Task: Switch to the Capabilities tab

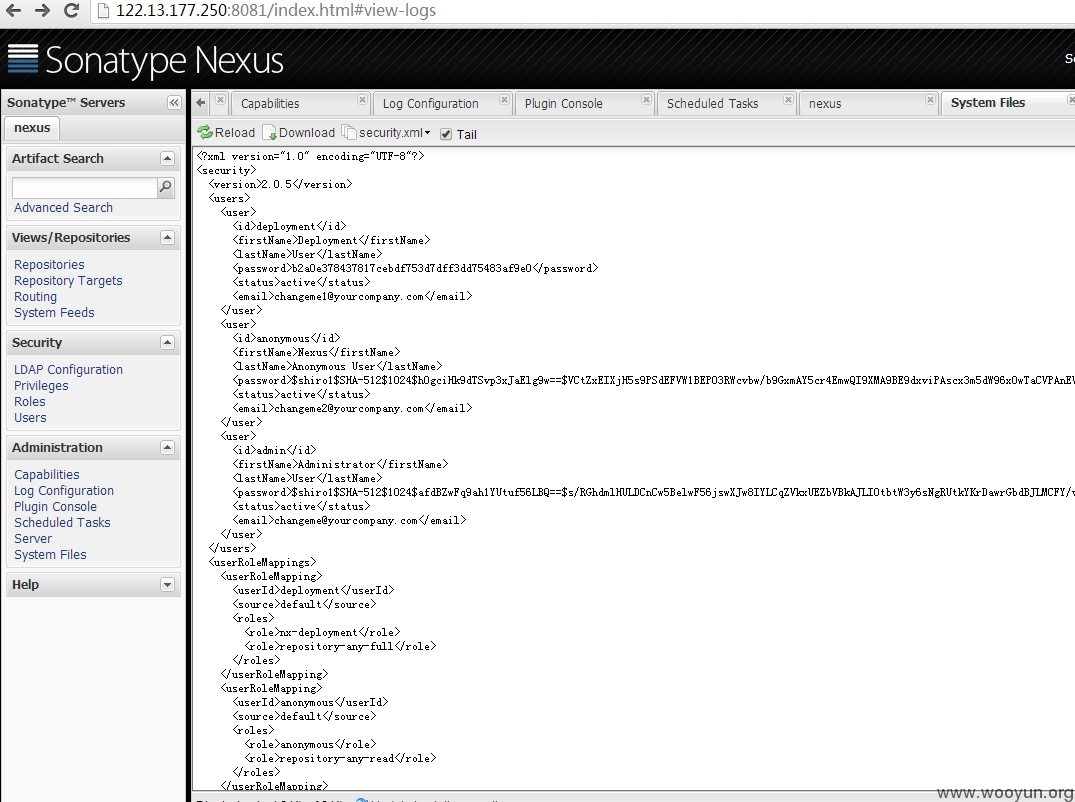Action: [x=270, y=104]
